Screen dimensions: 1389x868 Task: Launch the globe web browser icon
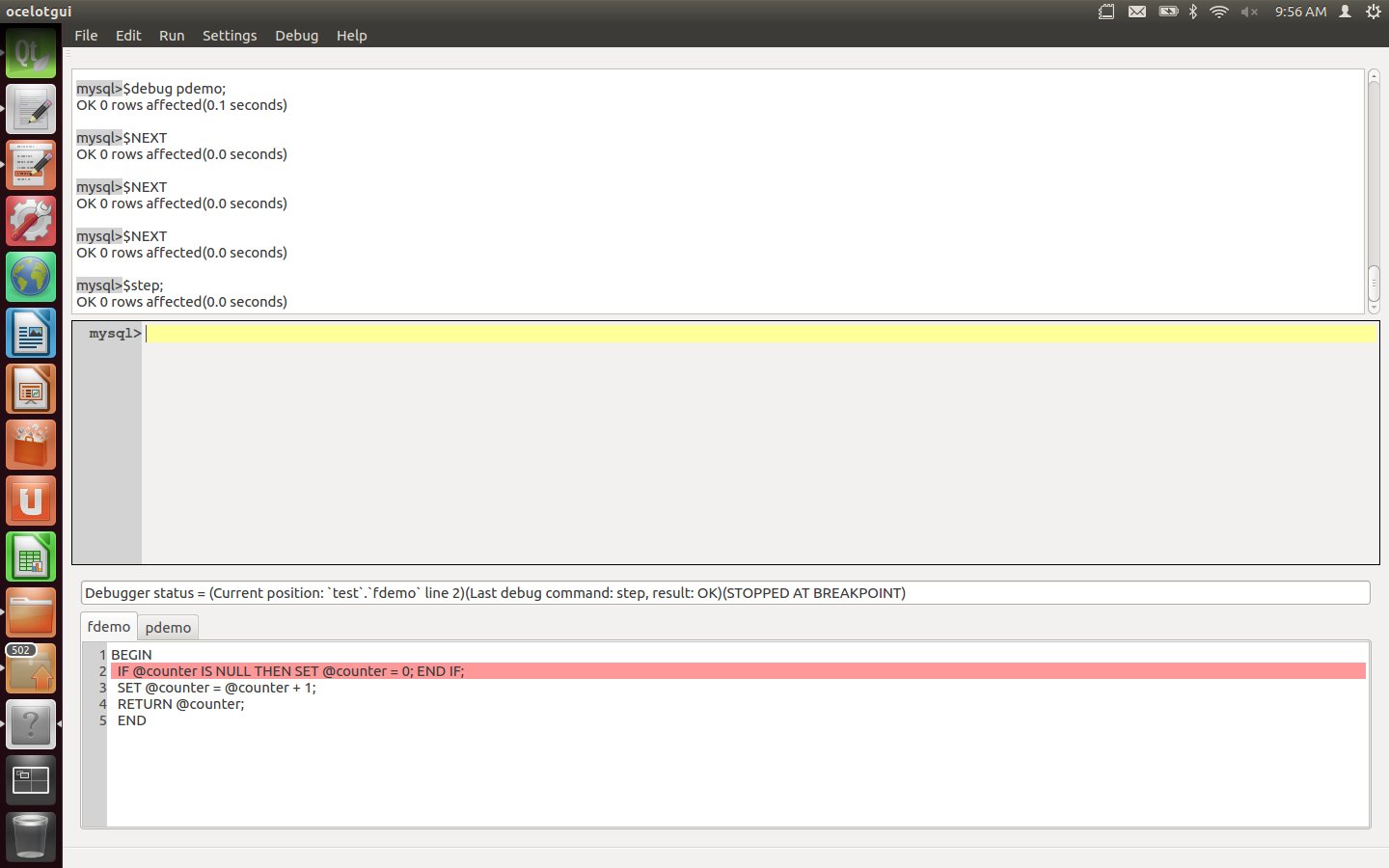click(x=31, y=277)
